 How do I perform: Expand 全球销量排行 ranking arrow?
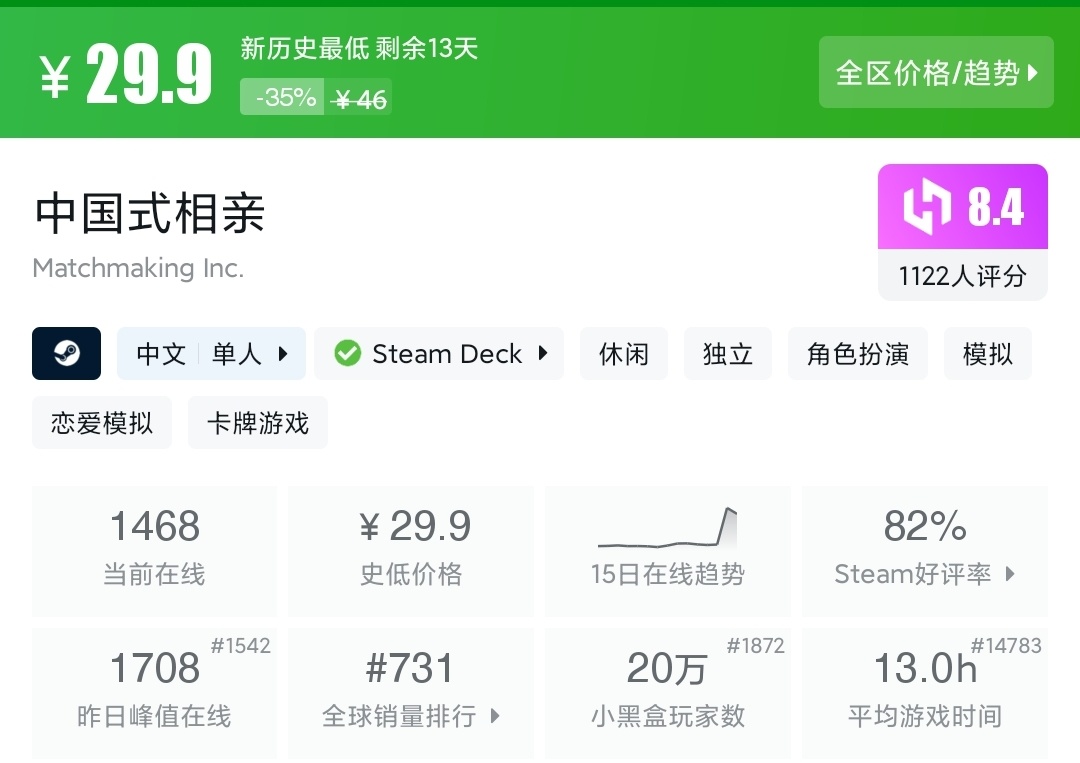[495, 716]
